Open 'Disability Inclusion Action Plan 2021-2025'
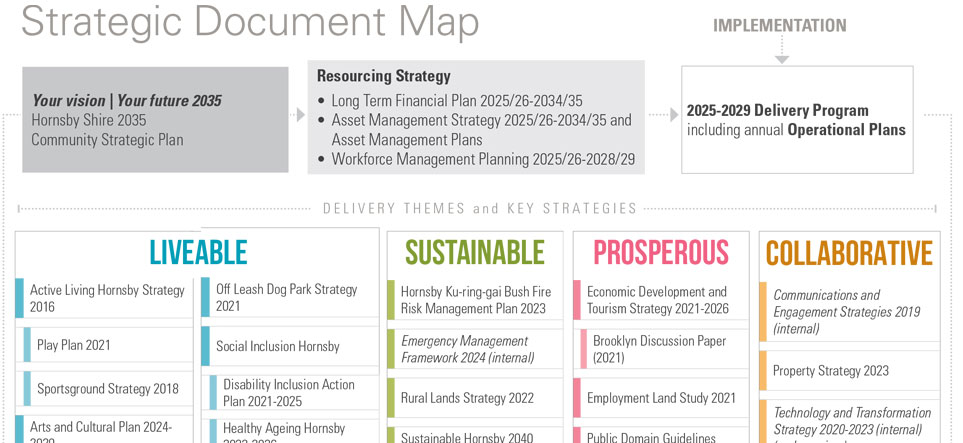The image size is (963, 443). pos(294,393)
